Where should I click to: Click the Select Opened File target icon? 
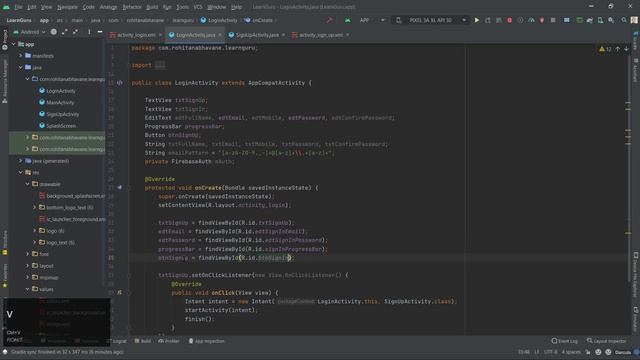(53, 32)
